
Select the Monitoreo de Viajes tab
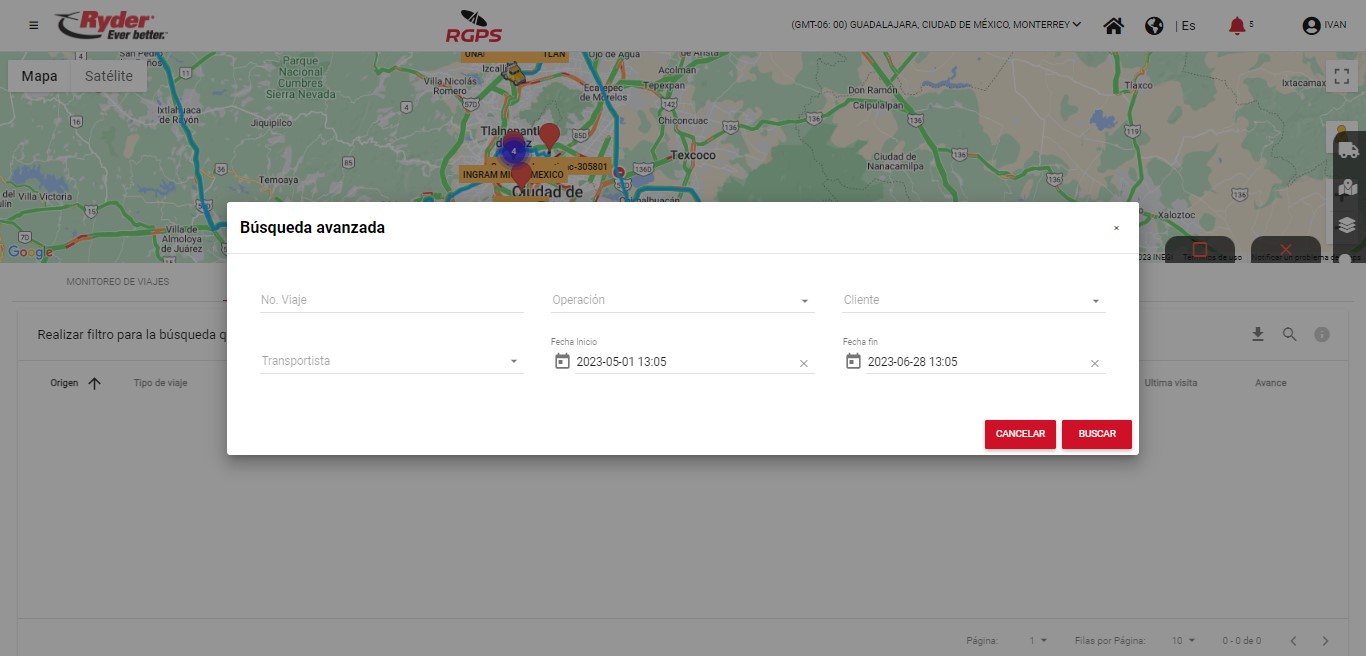coord(118,282)
